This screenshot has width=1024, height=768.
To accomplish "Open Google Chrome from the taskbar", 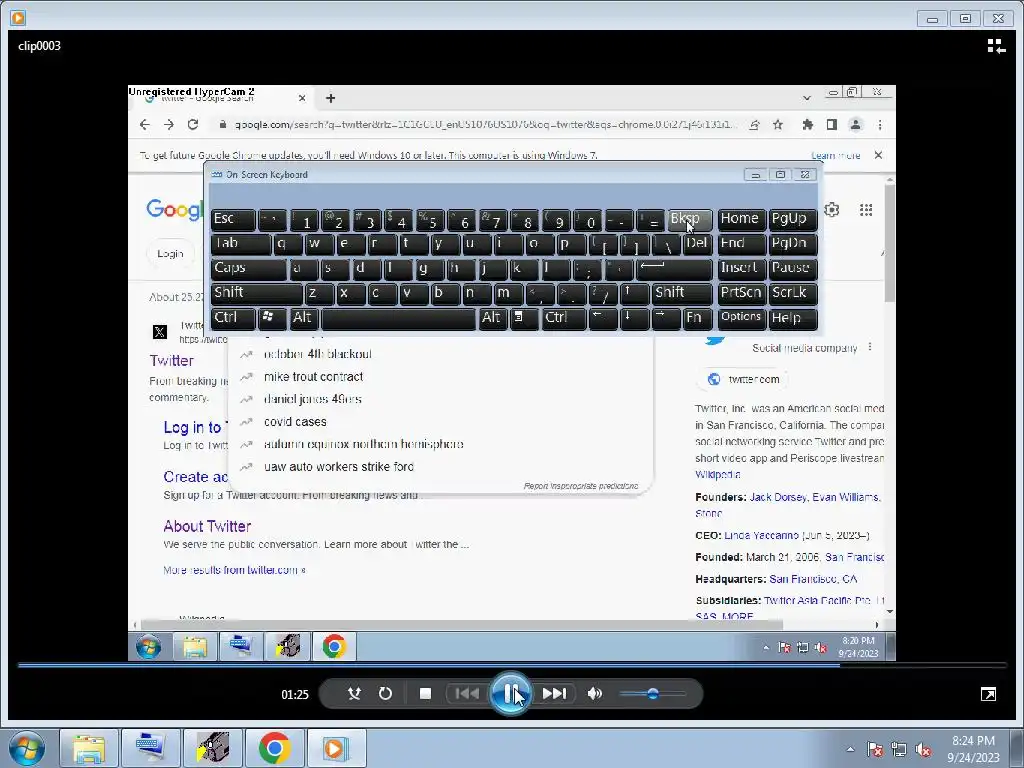I will coord(274,748).
